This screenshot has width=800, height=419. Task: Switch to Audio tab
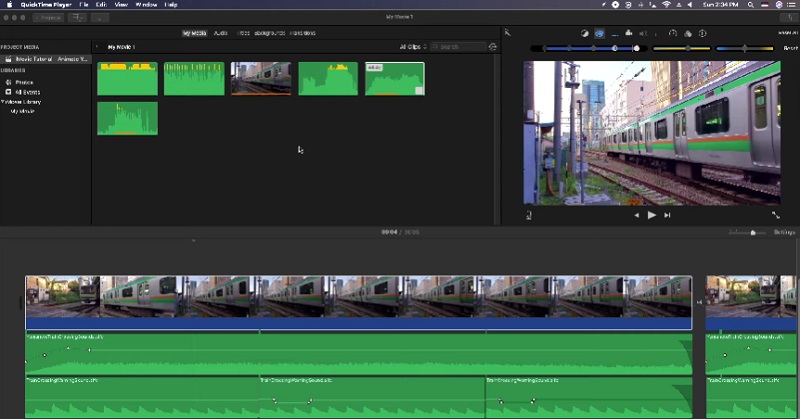click(x=220, y=33)
